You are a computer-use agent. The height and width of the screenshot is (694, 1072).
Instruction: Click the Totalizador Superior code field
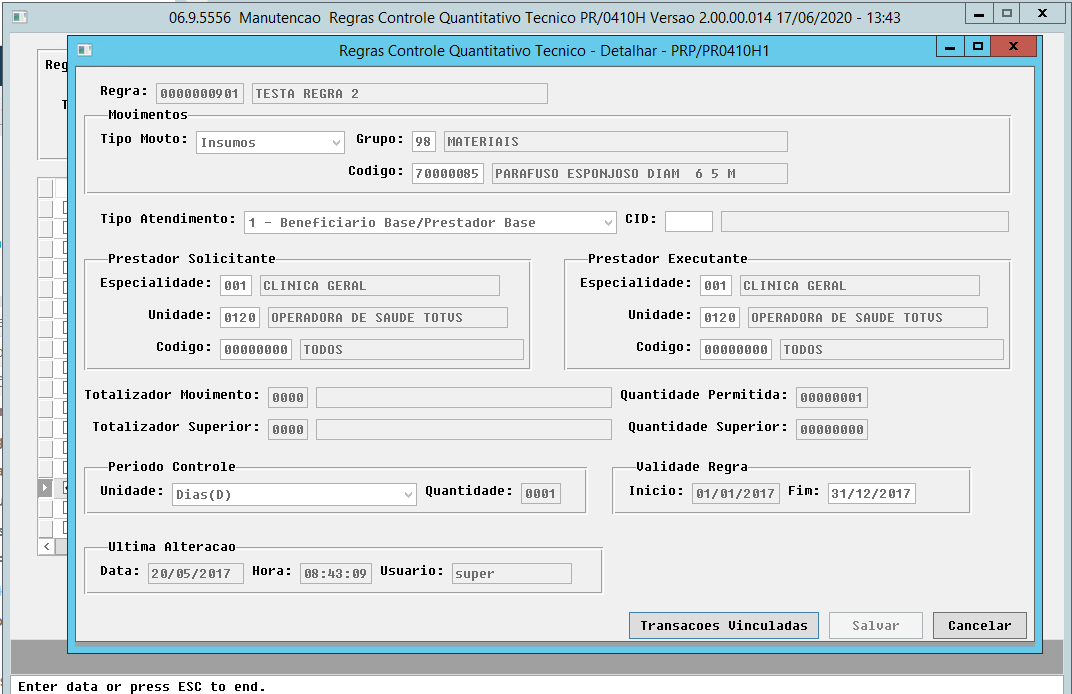[288, 429]
